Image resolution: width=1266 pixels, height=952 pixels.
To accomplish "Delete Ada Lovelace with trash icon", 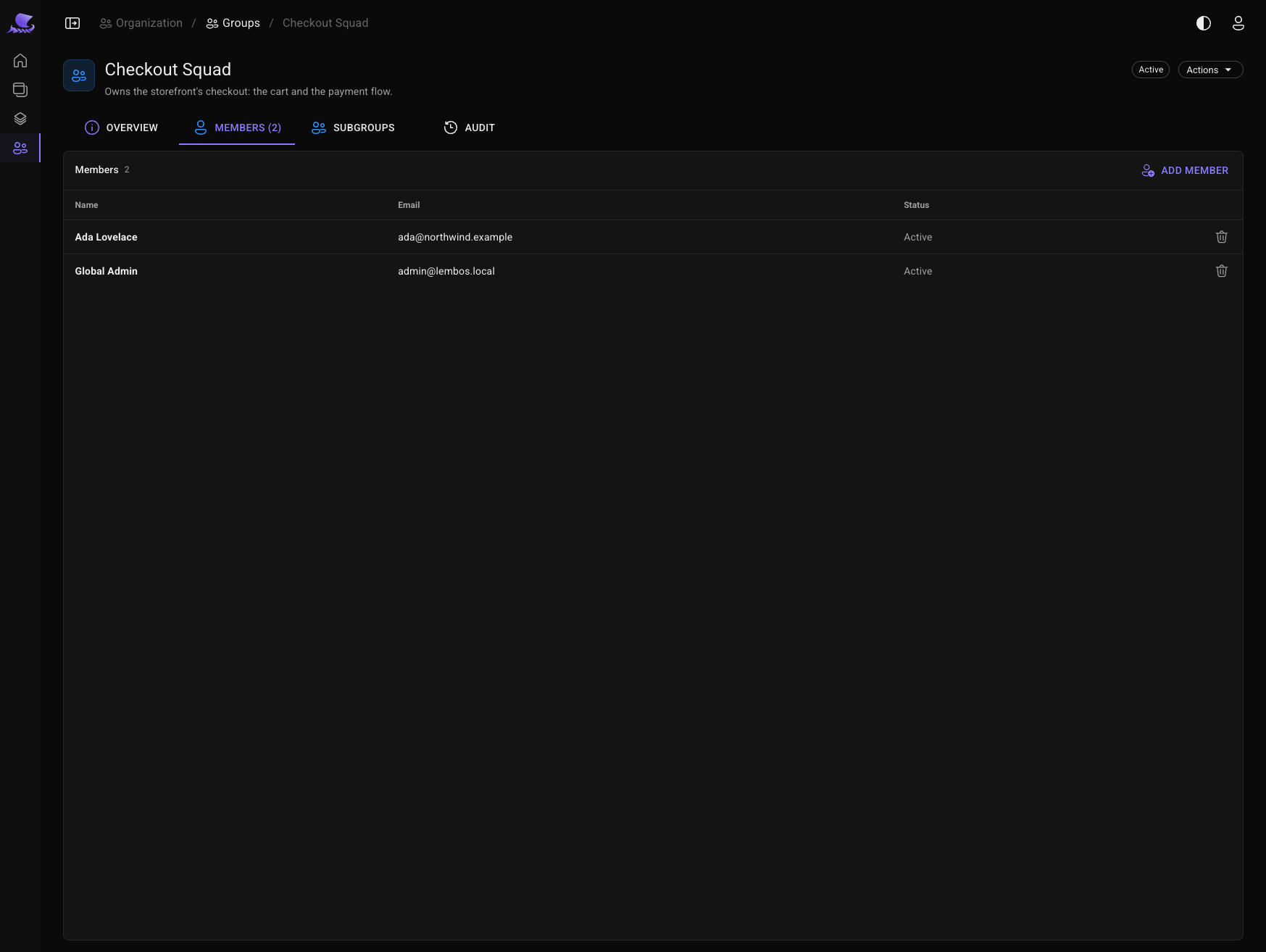I will 1222,237.
